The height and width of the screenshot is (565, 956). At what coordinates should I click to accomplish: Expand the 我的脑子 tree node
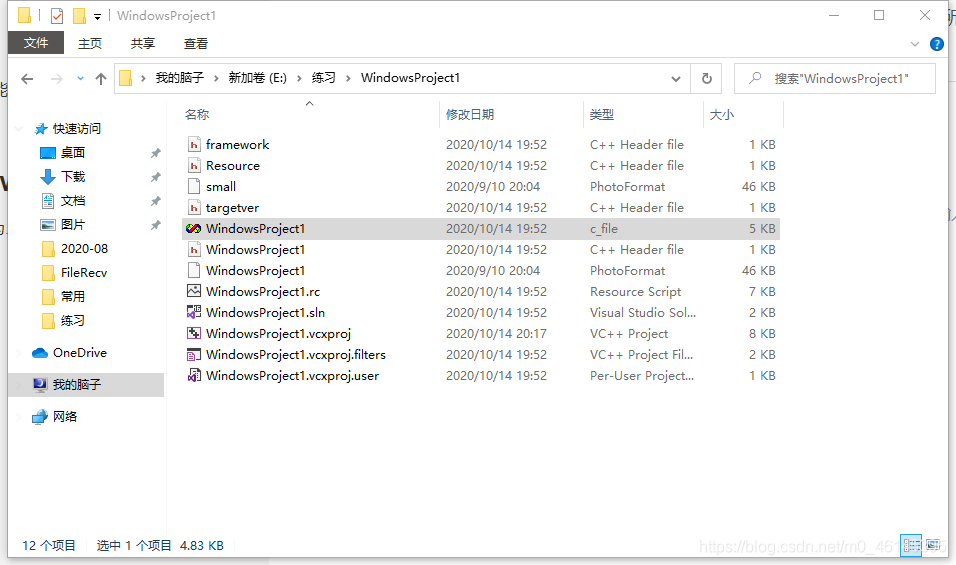19,385
